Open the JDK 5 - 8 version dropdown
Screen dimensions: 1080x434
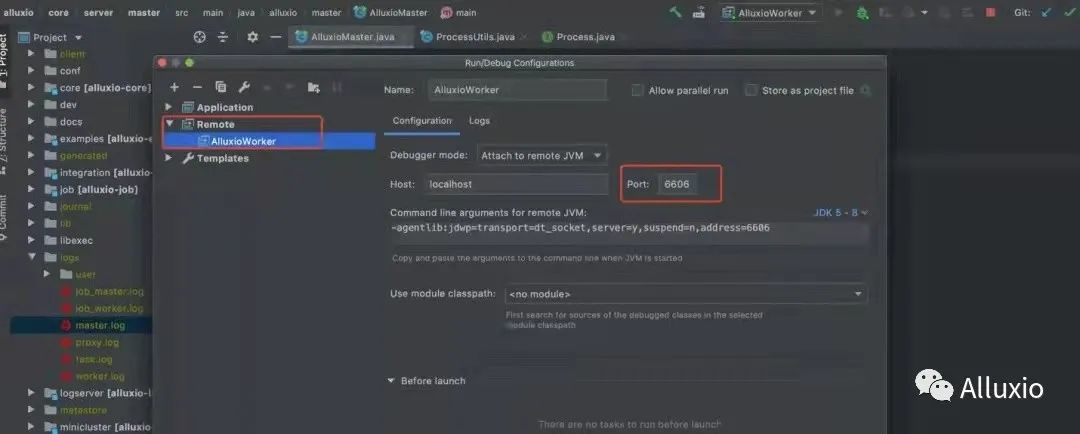841,213
